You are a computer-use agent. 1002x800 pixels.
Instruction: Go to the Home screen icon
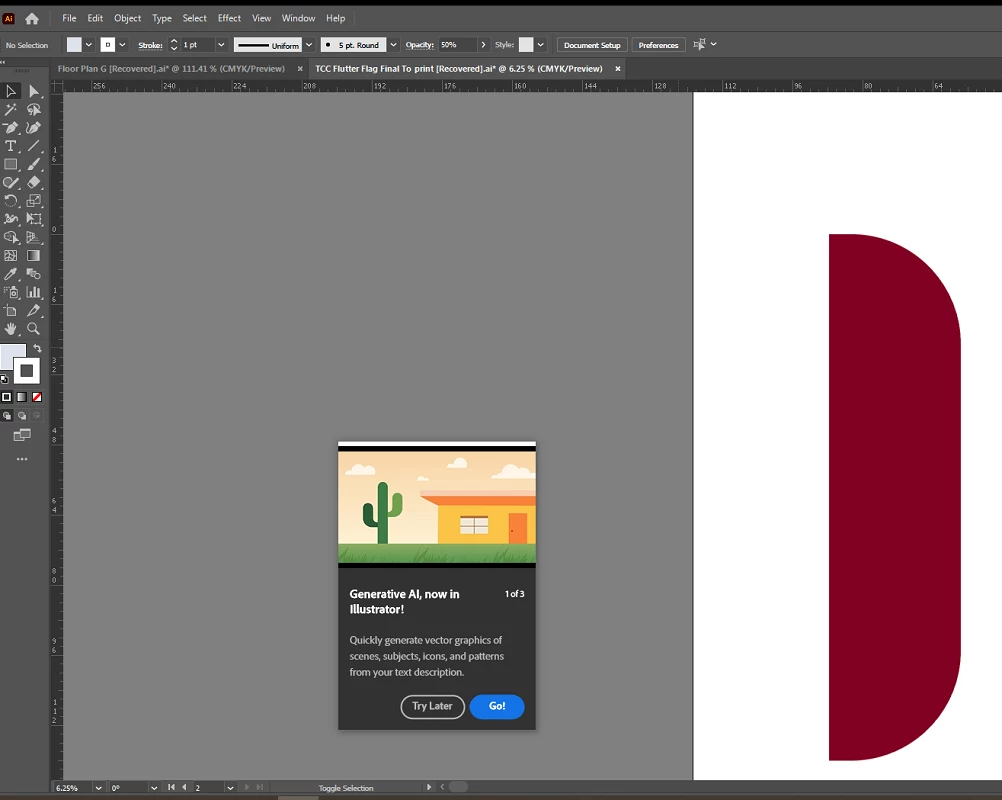click(x=31, y=19)
